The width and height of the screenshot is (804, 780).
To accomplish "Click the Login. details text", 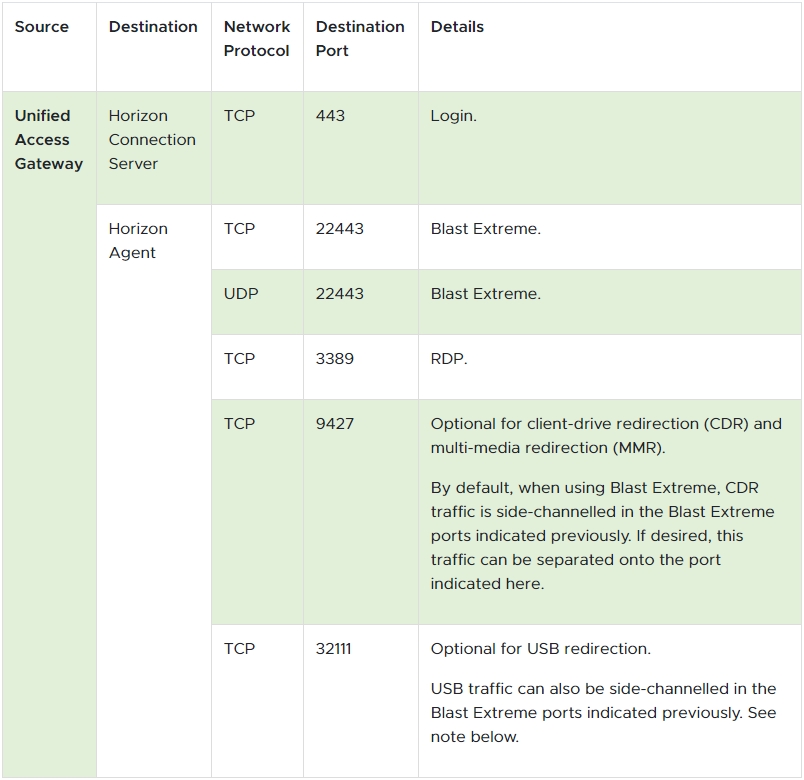I will 454,116.
